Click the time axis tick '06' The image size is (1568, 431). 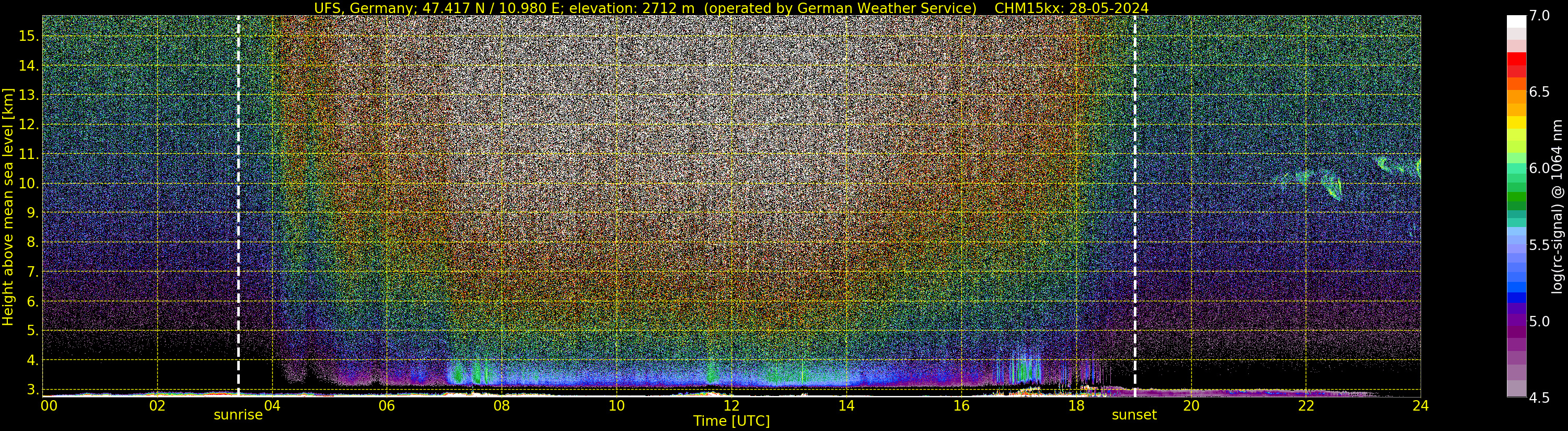[x=387, y=406]
